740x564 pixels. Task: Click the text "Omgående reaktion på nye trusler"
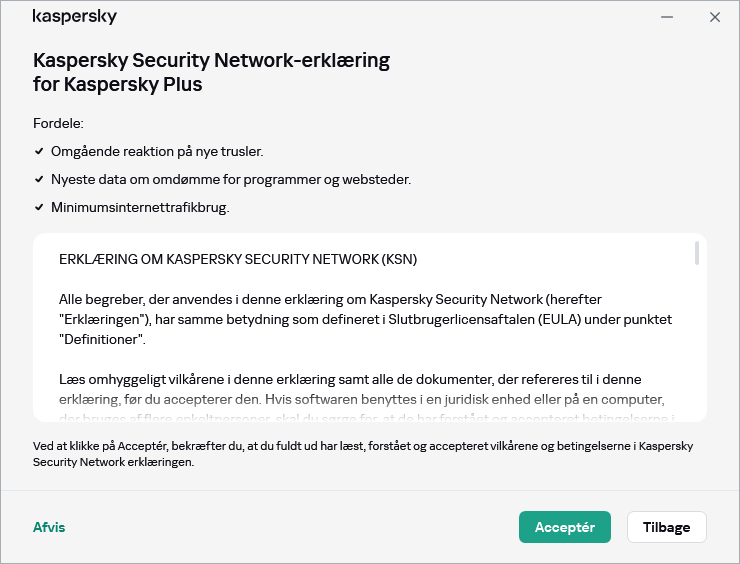pos(157,151)
